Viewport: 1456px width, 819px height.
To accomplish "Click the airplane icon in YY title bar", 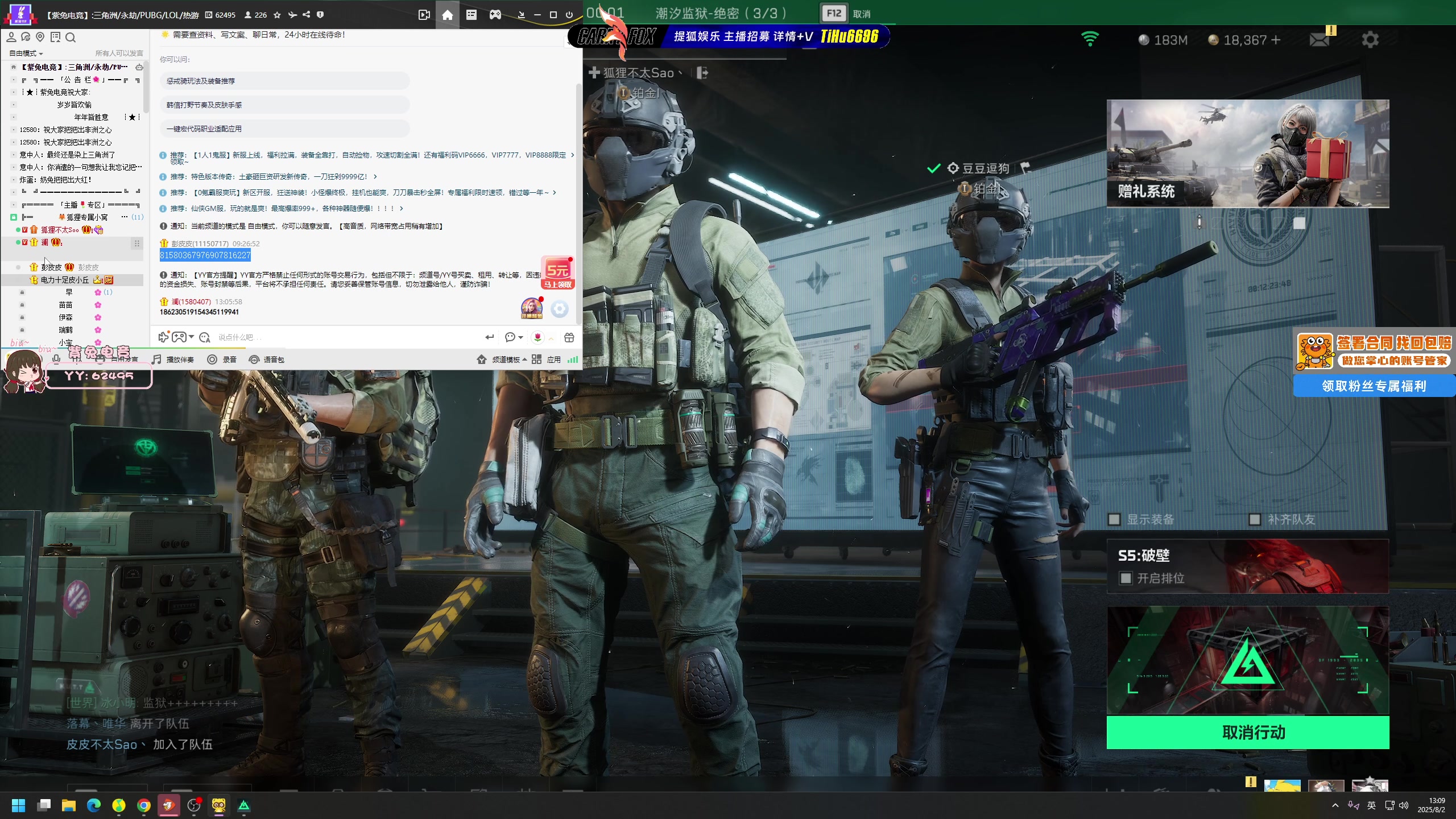I will point(292,15).
